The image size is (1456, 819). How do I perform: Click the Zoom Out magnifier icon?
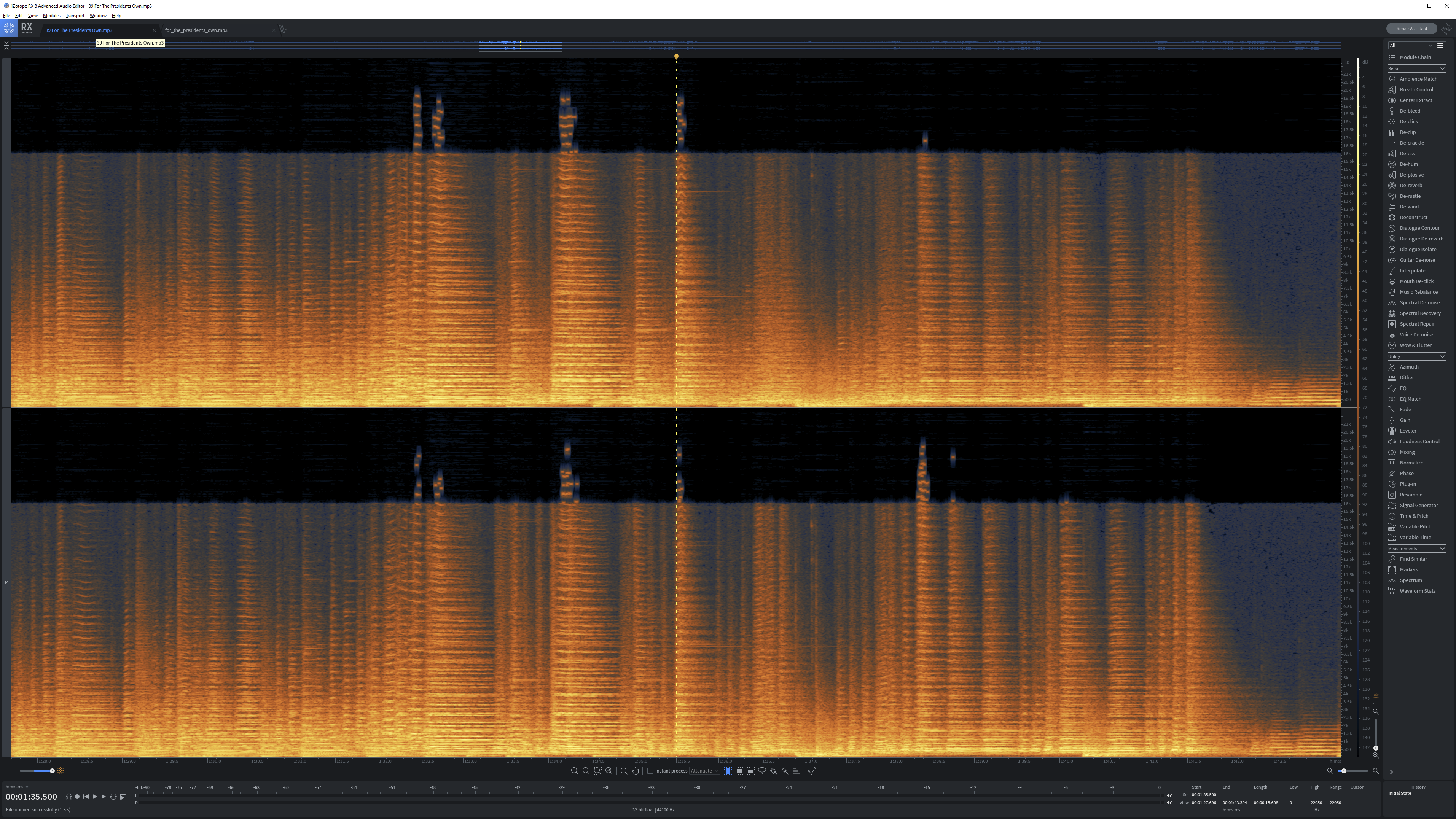[x=586, y=771]
